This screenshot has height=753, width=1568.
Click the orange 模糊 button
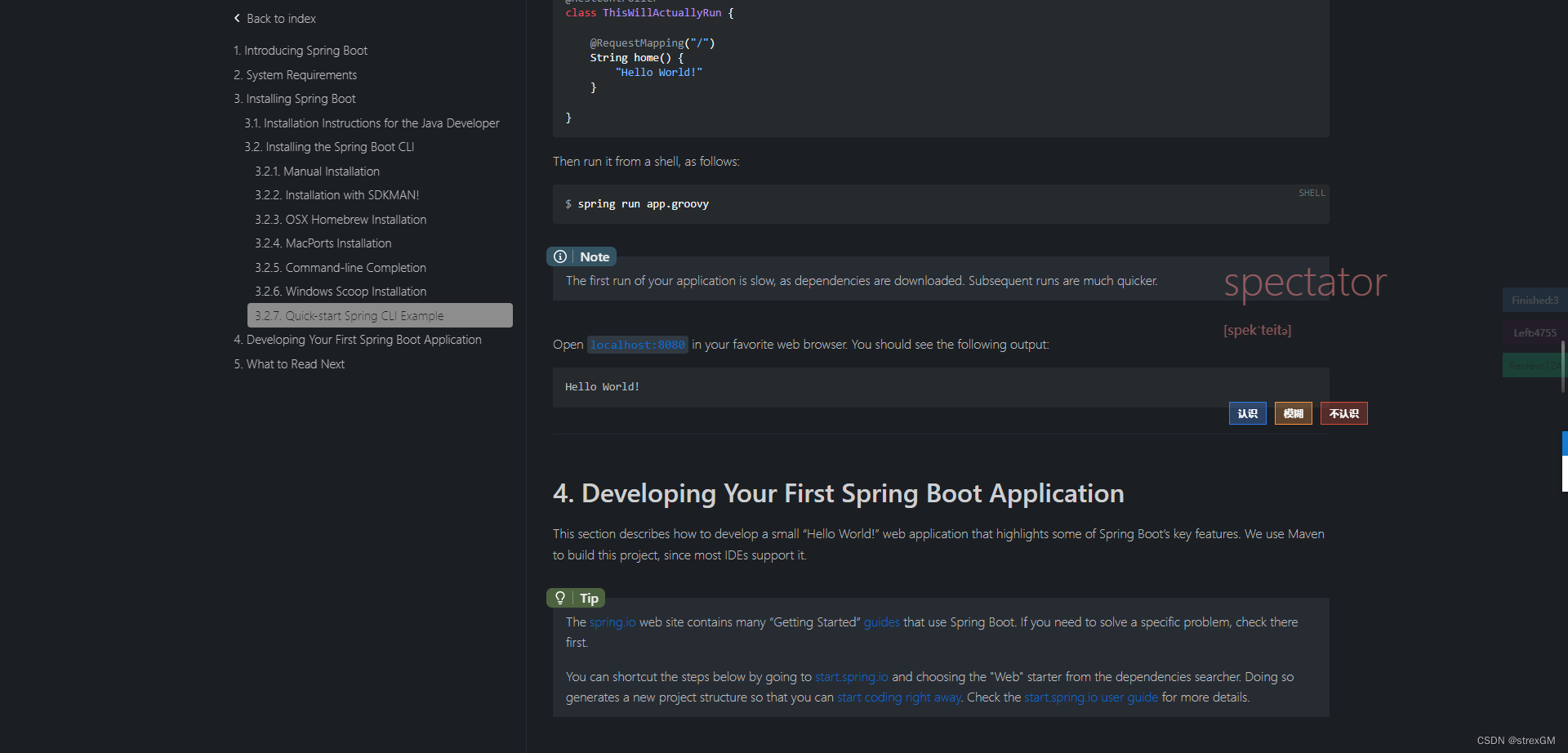1294,413
